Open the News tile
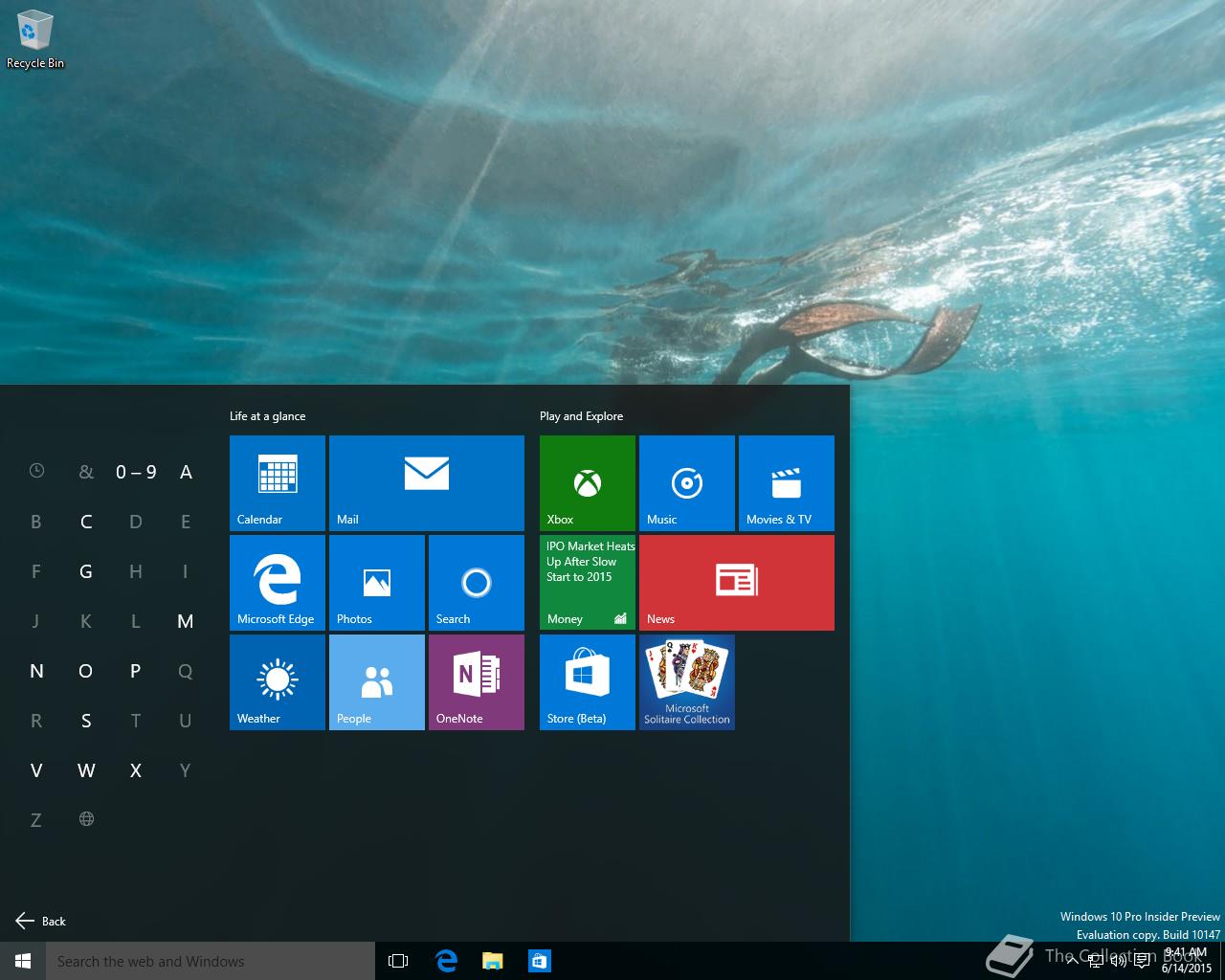This screenshot has height=980, width=1225. tap(737, 583)
